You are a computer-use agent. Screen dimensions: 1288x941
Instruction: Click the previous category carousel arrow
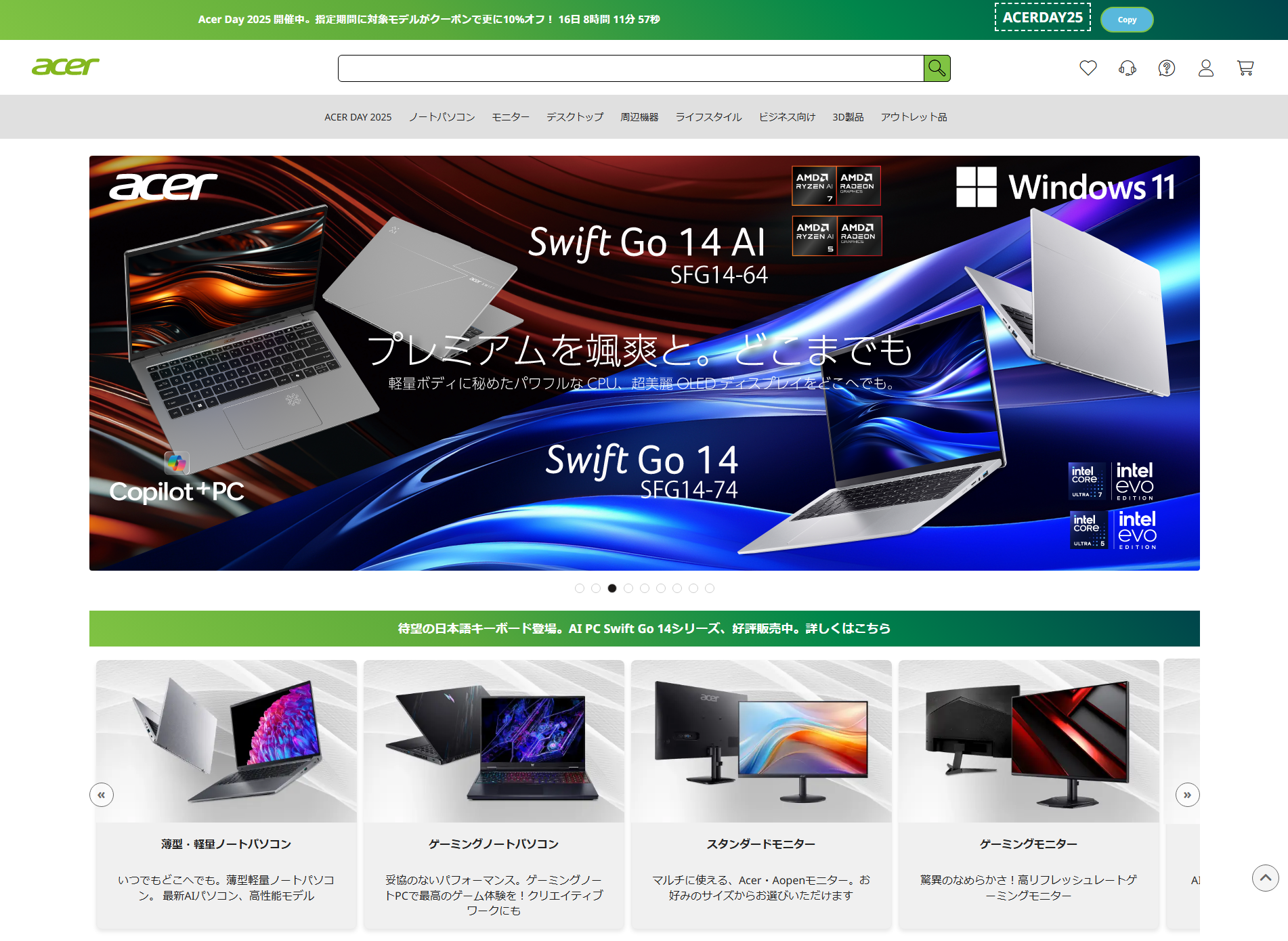tap(102, 795)
